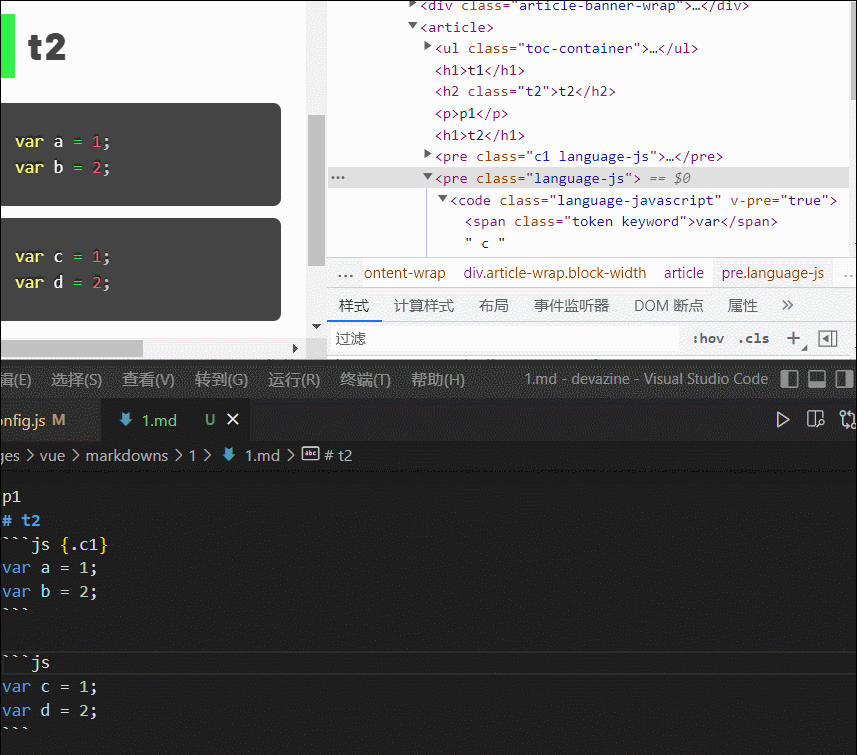The image size is (857, 755).
Task: Select the h2 class t2 DOM node
Action: pyautogui.click(x=525, y=91)
